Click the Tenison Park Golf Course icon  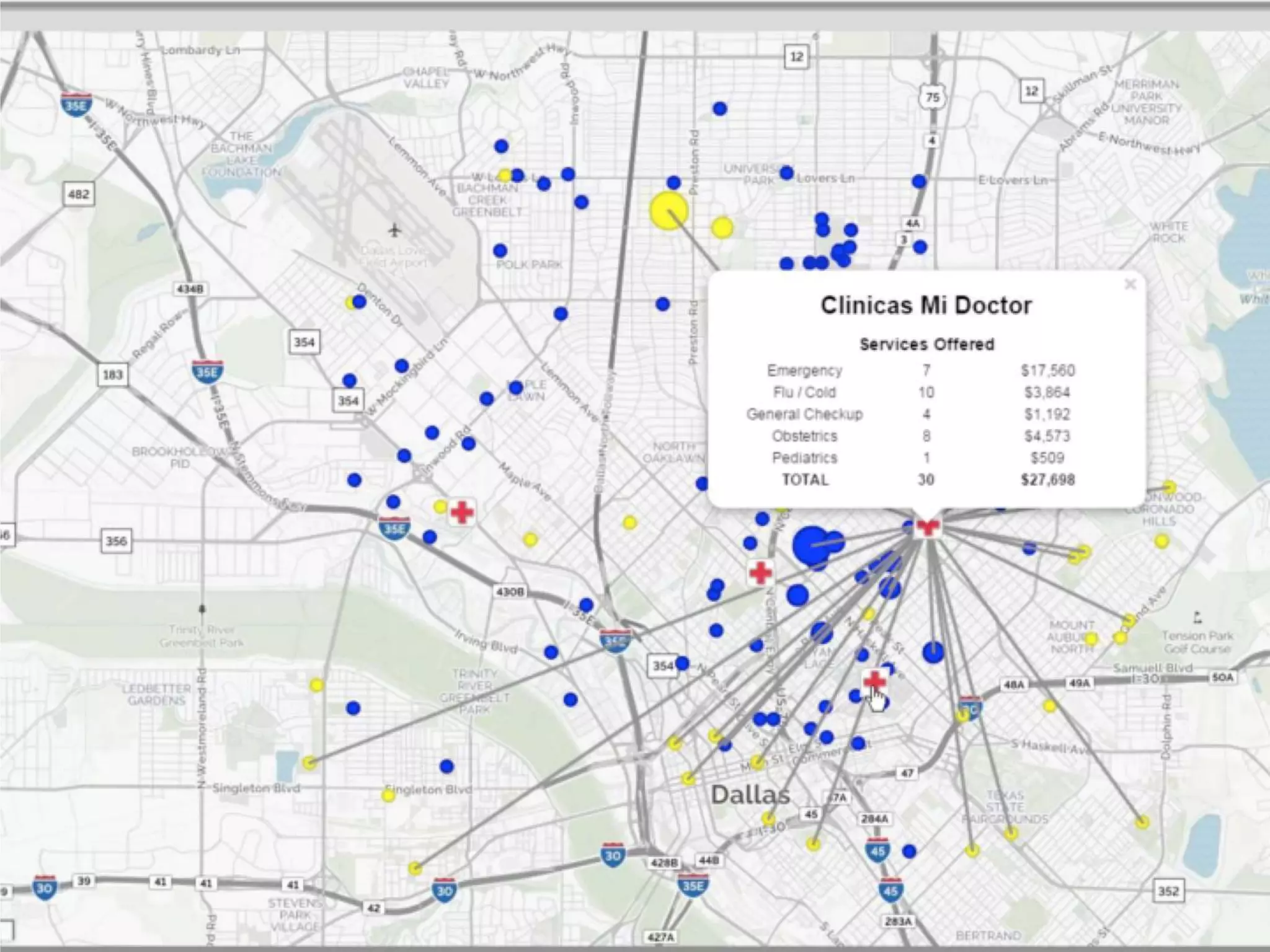(x=1197, y=617)
